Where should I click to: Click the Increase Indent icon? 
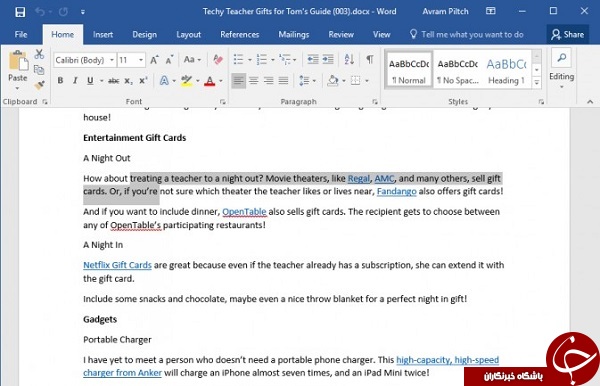coord(328,60)
